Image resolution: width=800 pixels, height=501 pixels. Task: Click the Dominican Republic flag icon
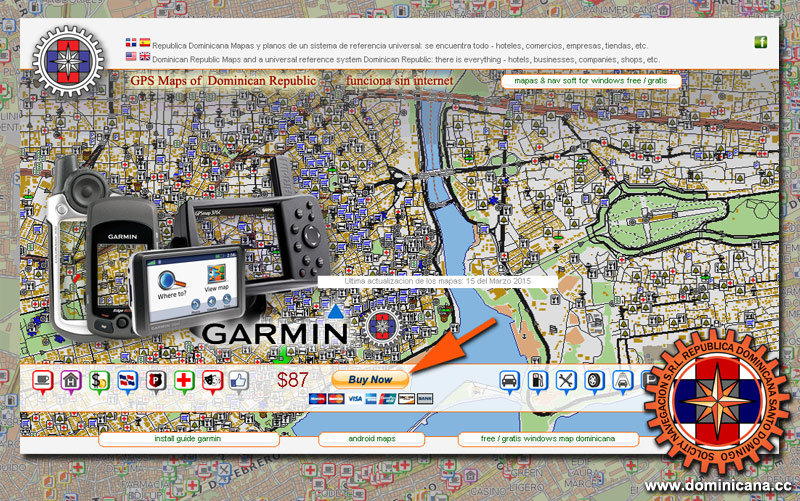[x=131, y=42]
